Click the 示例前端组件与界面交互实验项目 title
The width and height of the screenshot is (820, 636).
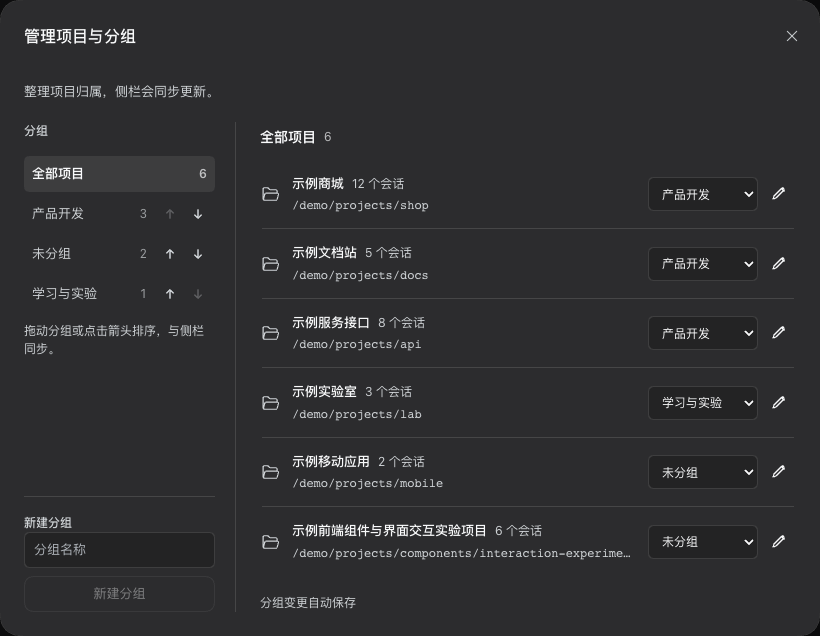coord(390,531)
